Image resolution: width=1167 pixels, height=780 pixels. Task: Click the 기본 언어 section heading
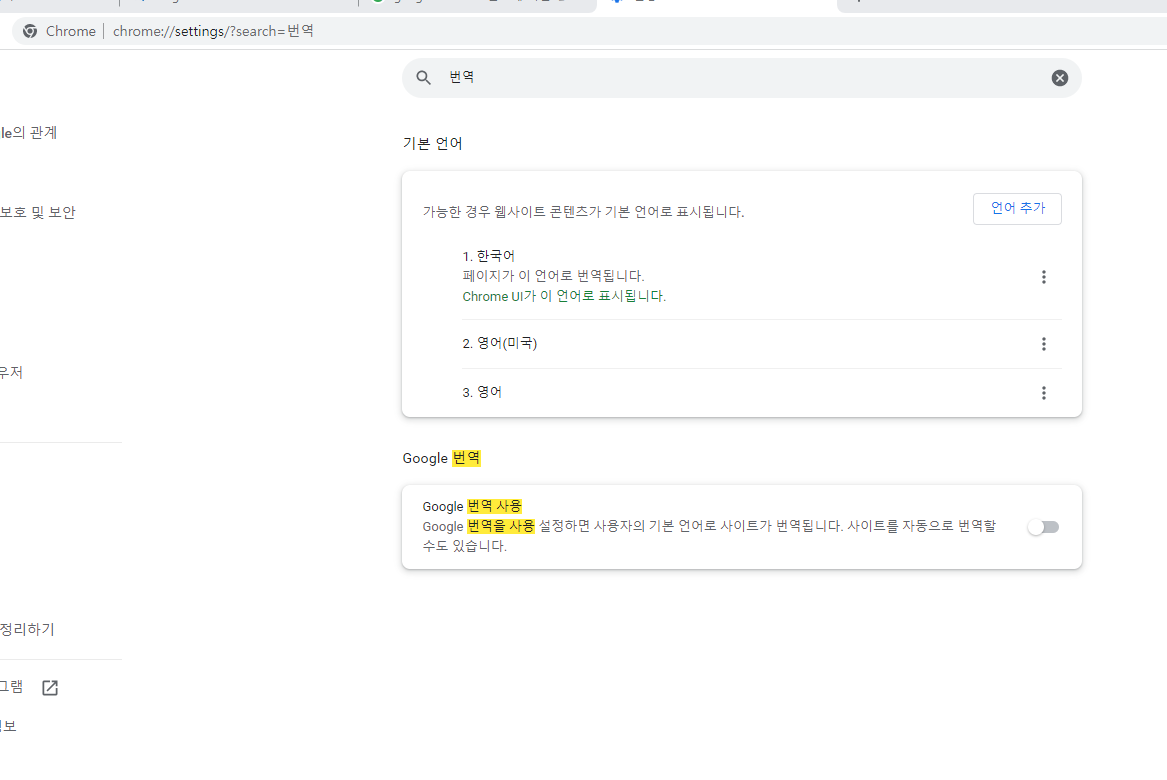pyautogui.click(x=432, y=144)
